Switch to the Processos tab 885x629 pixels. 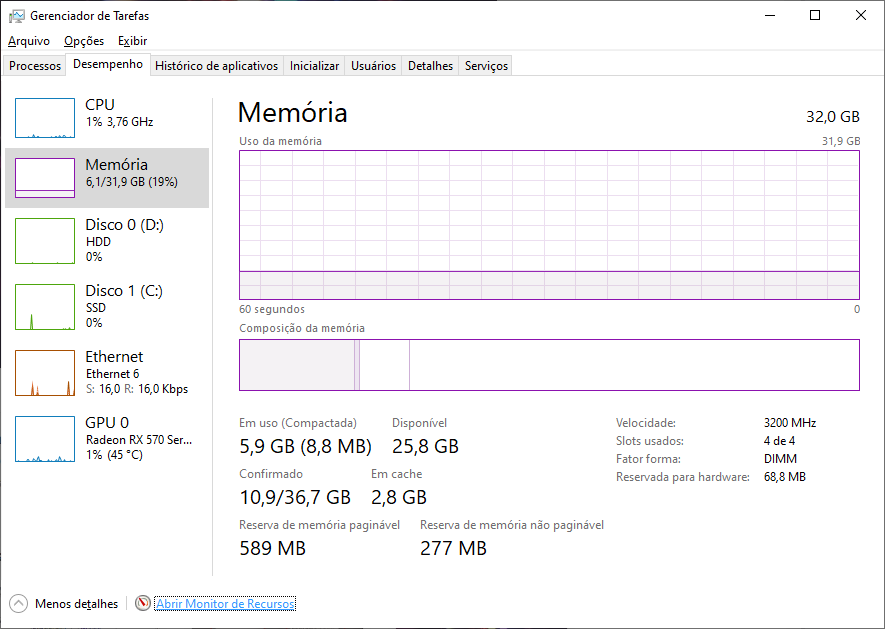click(x=35, y=66)
